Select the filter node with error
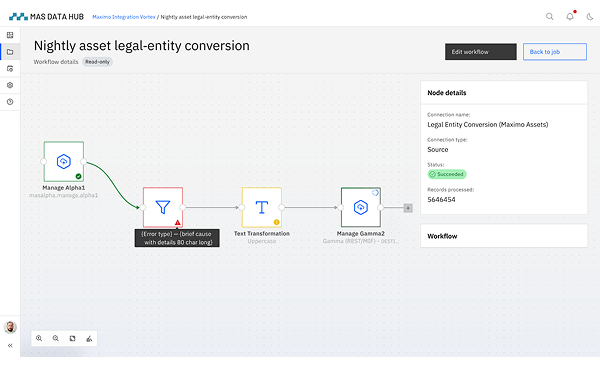The image size is (600, 365). [x=163, y=207]
